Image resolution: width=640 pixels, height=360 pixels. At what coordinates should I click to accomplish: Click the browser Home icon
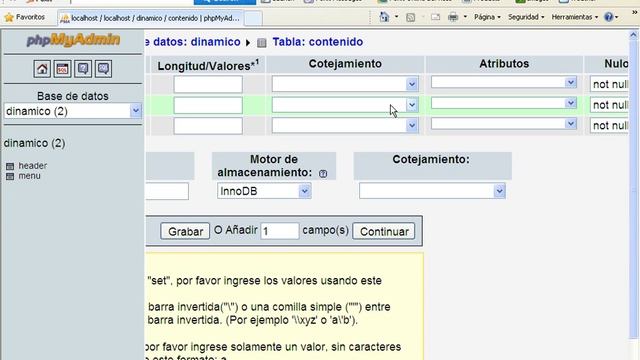pyautogui.click(x=384, y=17)
